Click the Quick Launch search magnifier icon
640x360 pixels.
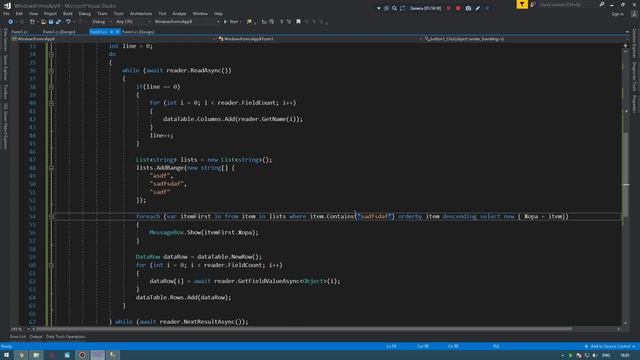(x=602, y=4)
